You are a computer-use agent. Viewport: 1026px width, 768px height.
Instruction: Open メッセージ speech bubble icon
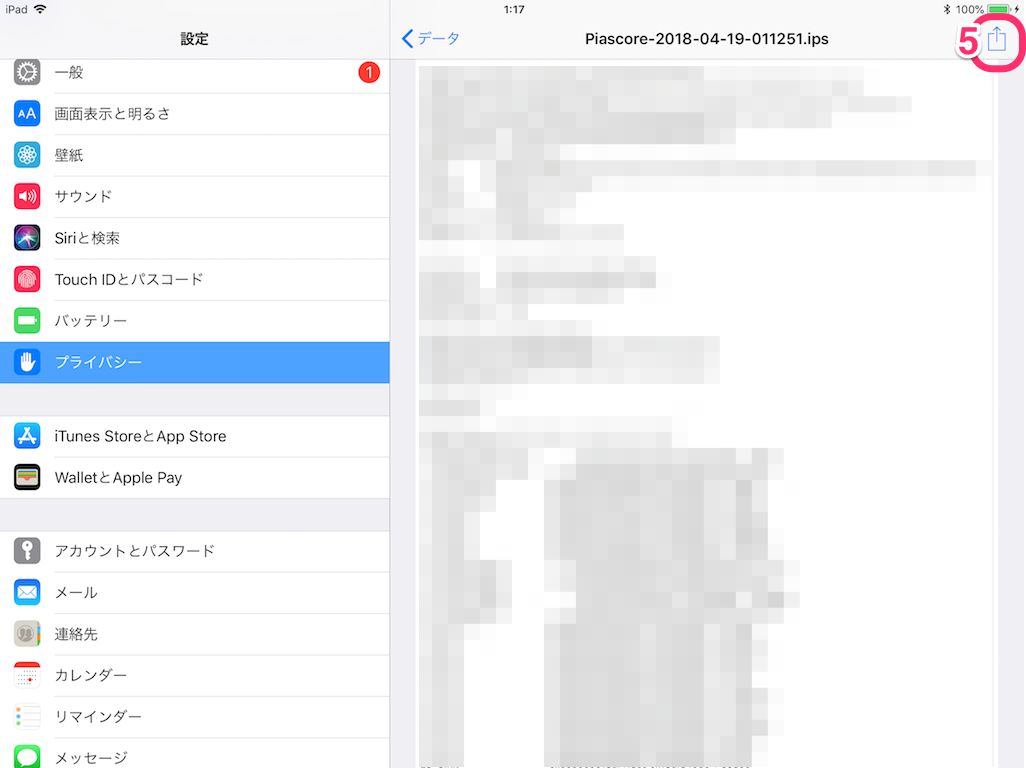(x=27, y=757)
